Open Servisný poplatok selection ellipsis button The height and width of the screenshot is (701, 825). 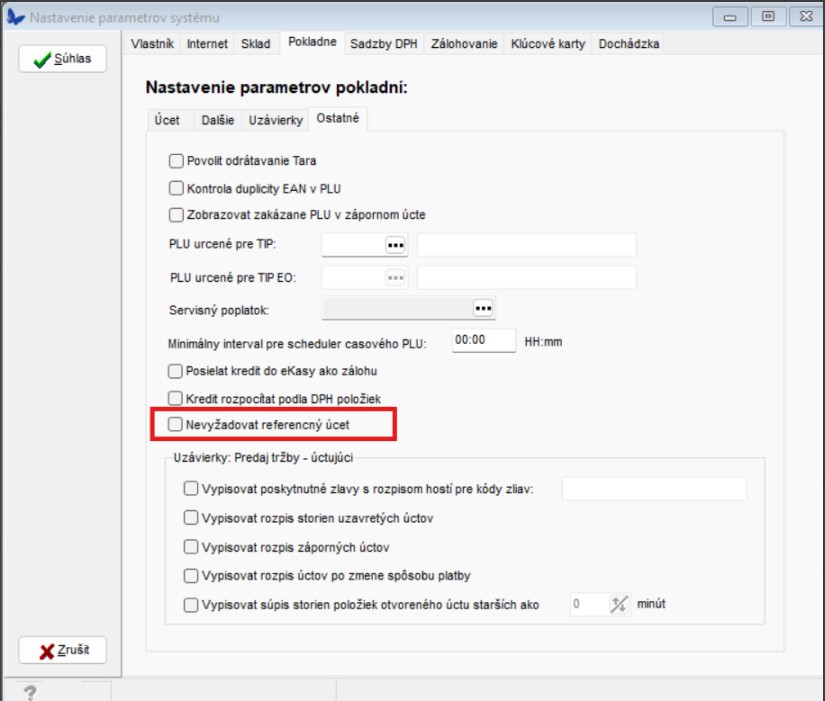click(x=484, y=307)
